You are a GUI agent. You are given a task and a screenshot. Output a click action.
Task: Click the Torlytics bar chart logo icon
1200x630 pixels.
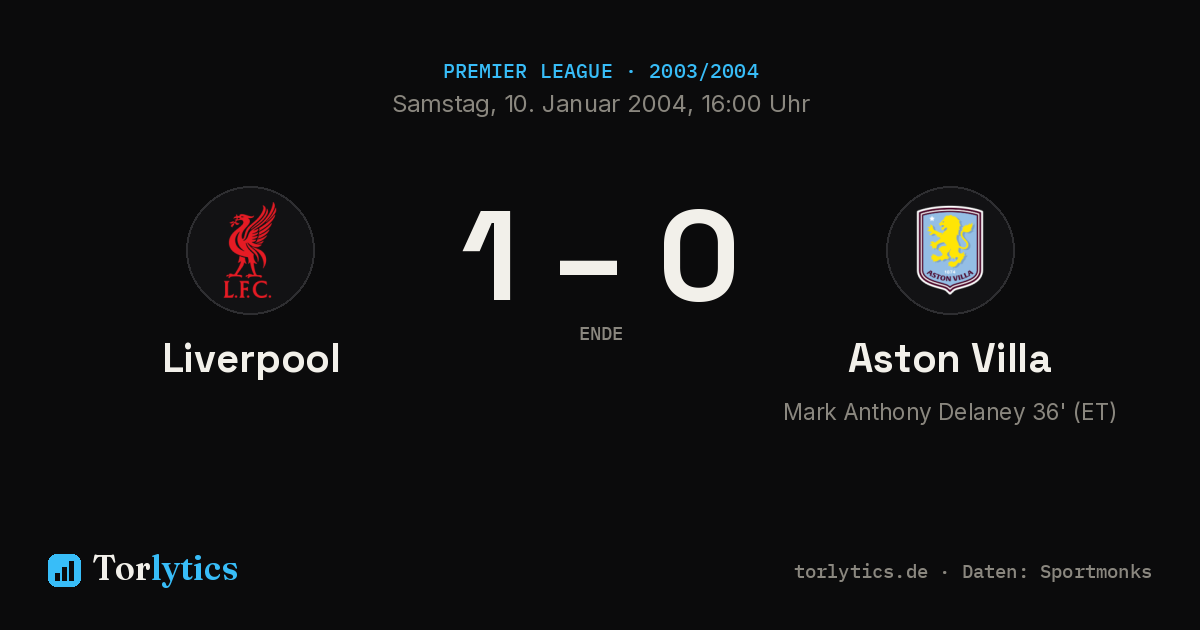(64, 570)
